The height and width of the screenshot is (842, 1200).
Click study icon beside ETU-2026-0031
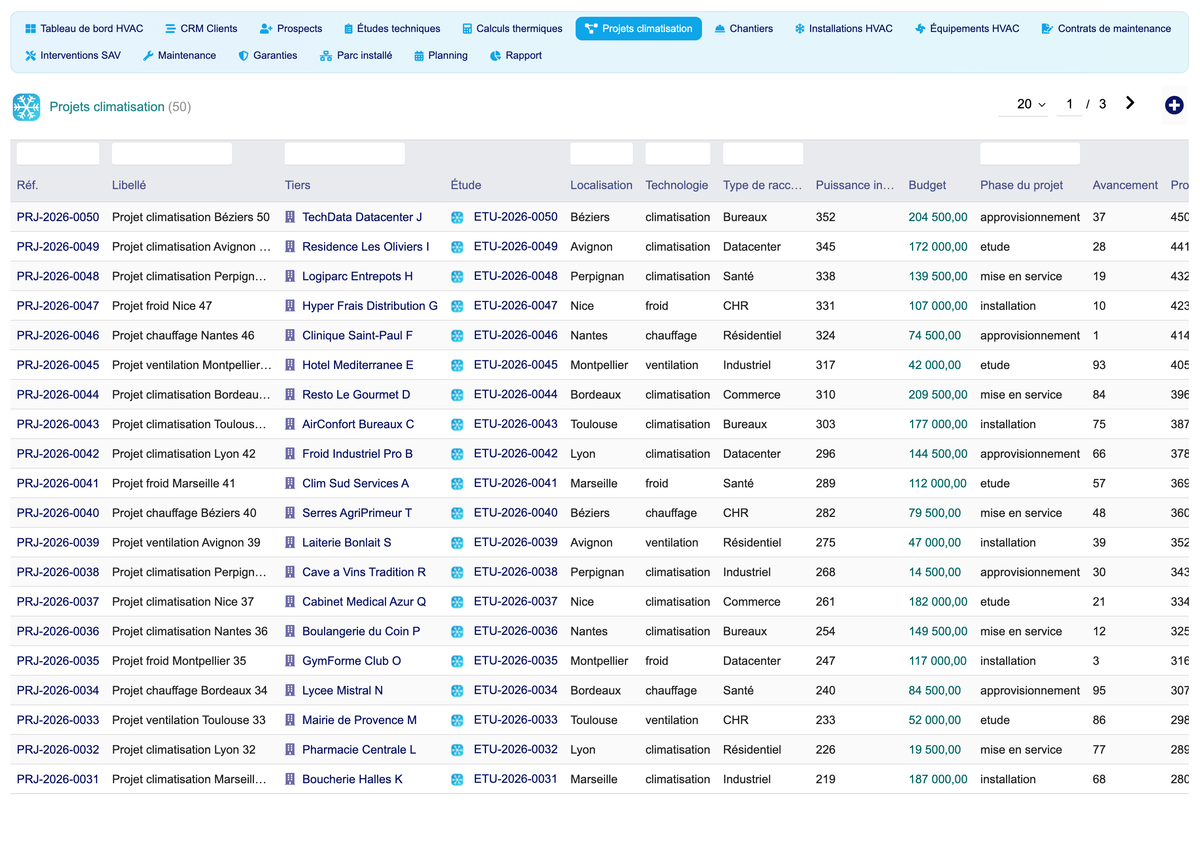(x=457, y=780)
